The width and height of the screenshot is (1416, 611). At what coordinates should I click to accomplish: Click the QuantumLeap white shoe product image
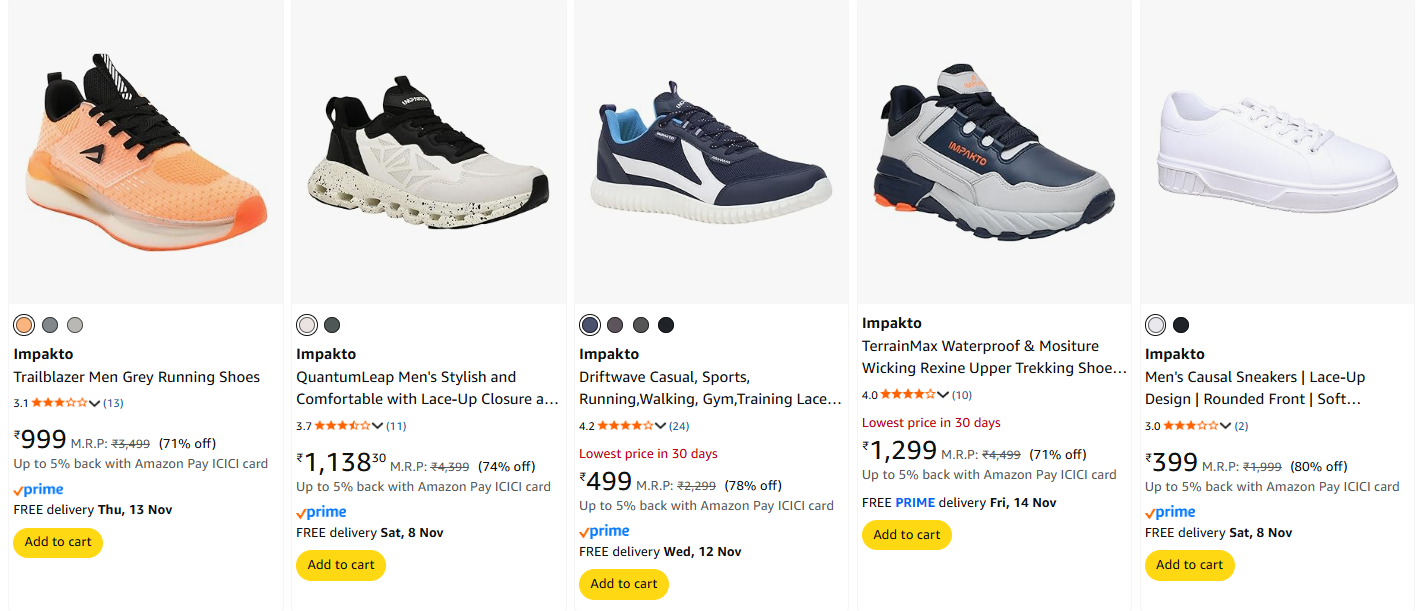(428, 150)
